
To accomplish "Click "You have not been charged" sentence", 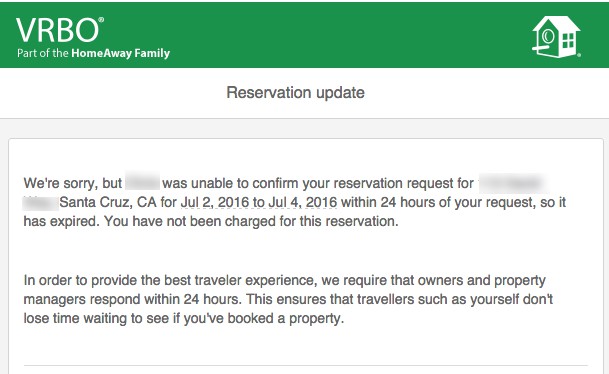I will pos(251,221).
